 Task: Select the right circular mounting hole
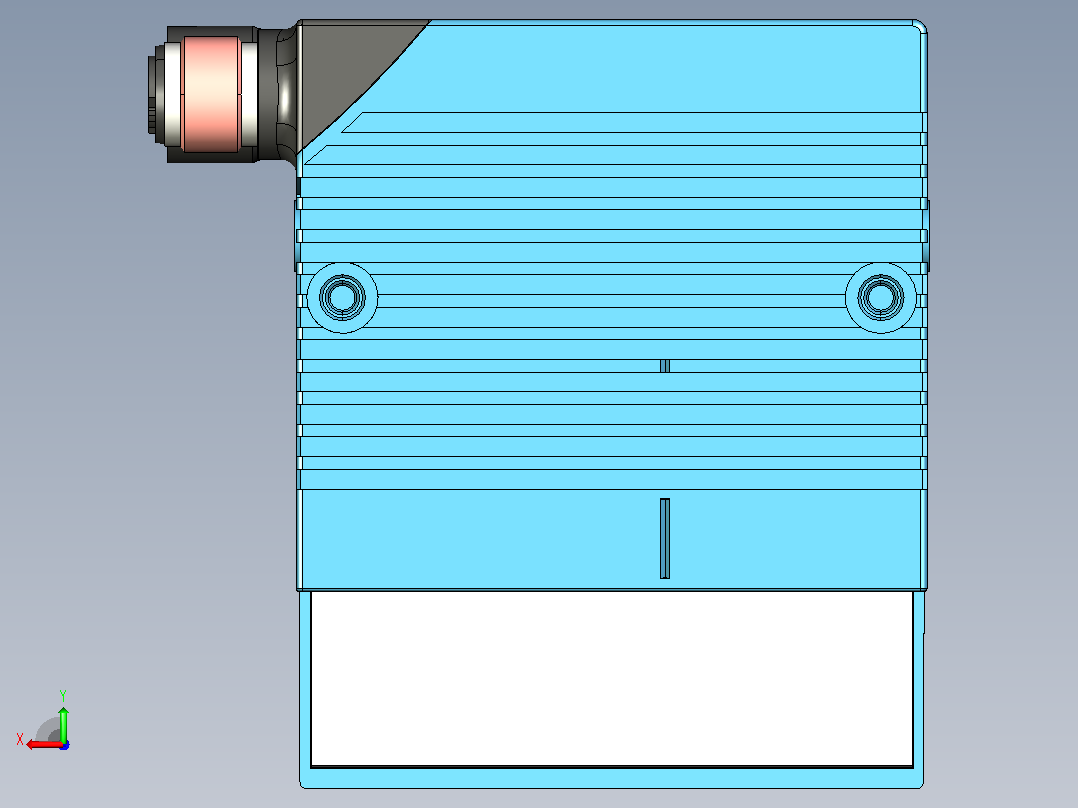click(x=881, y=298)
